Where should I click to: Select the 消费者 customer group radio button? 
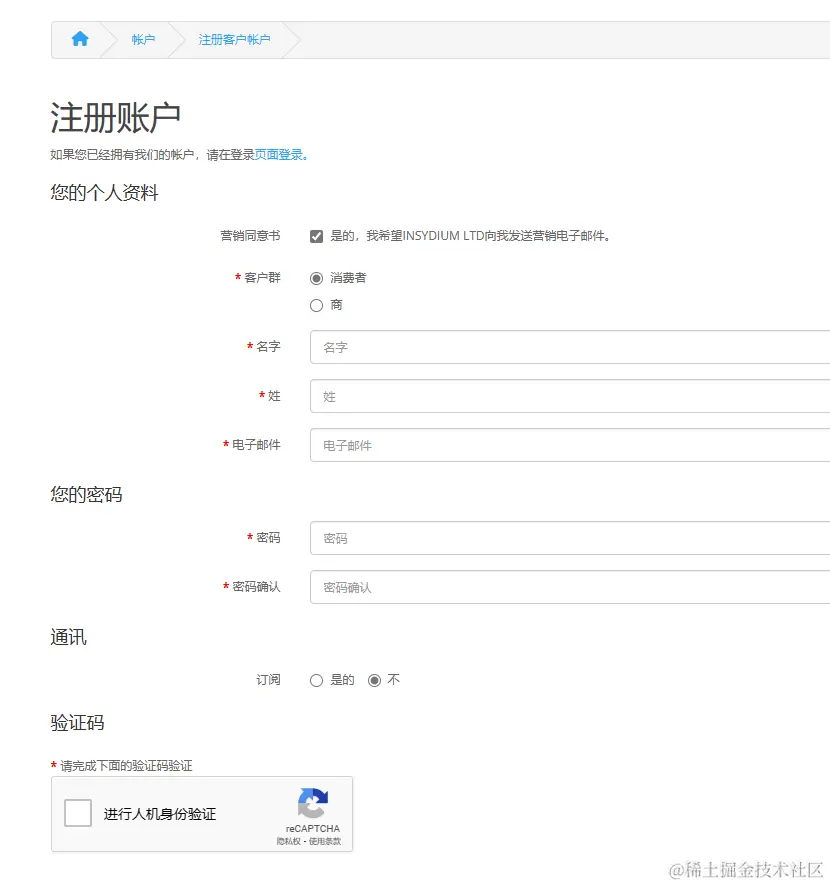(316, 278)
